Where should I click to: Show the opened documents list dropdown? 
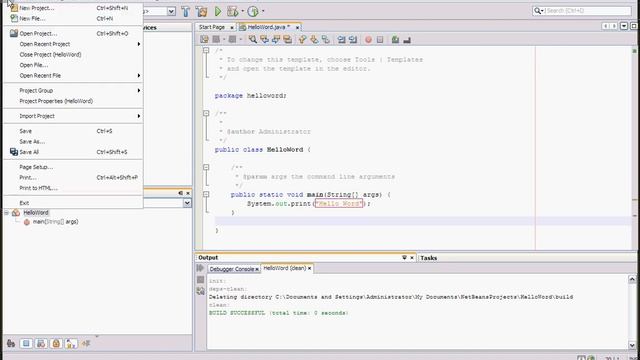click(x=624, y=26)
